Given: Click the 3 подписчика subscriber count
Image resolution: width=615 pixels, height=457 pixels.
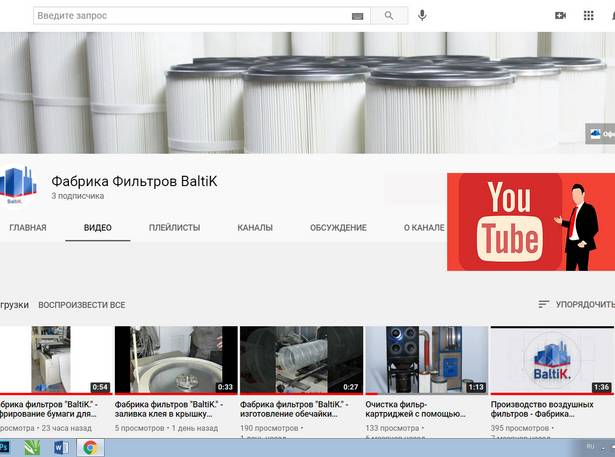Looking at the screenshot, I should click(78, 196).
